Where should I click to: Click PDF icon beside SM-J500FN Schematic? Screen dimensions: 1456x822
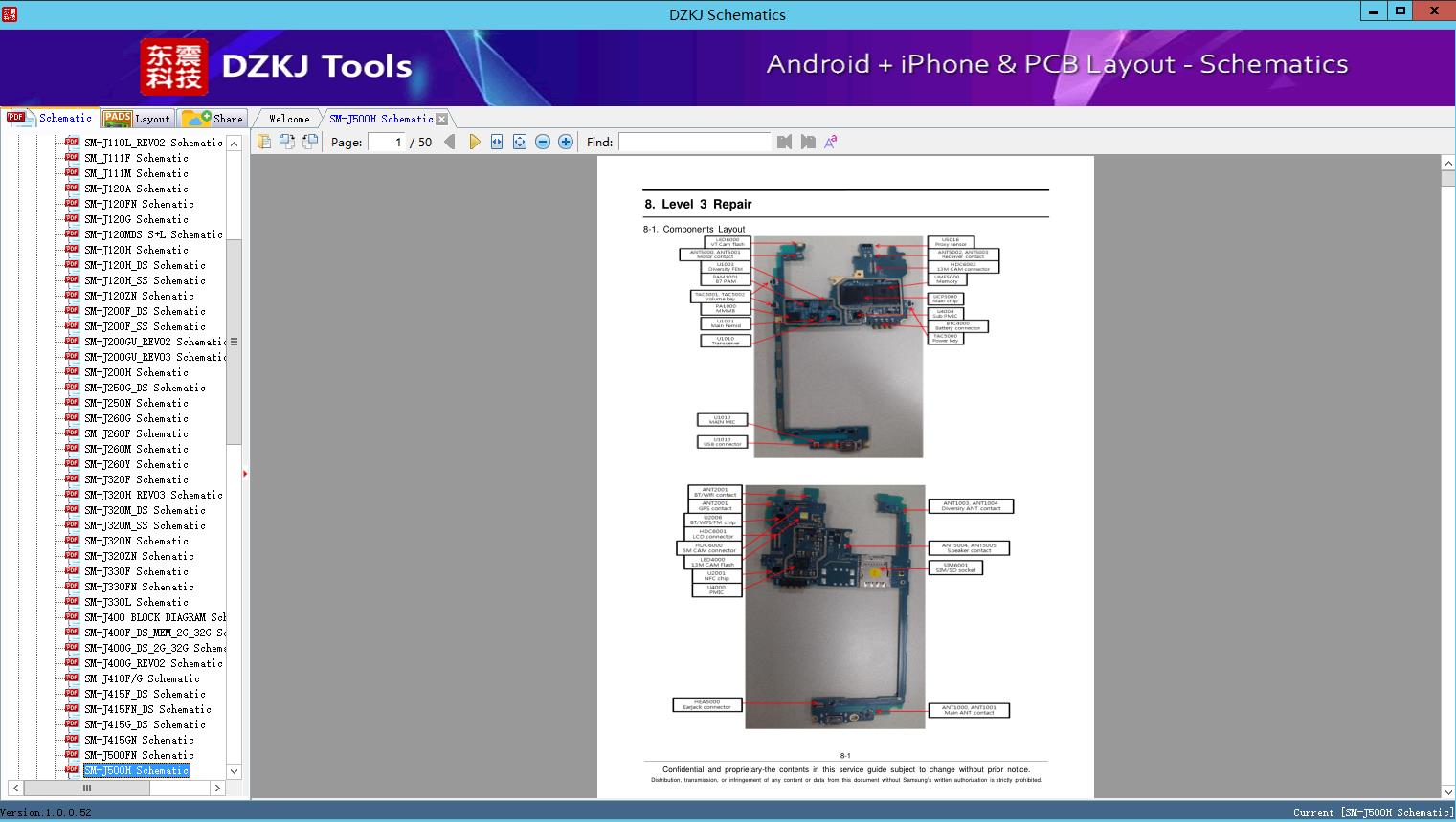[72, 755]
